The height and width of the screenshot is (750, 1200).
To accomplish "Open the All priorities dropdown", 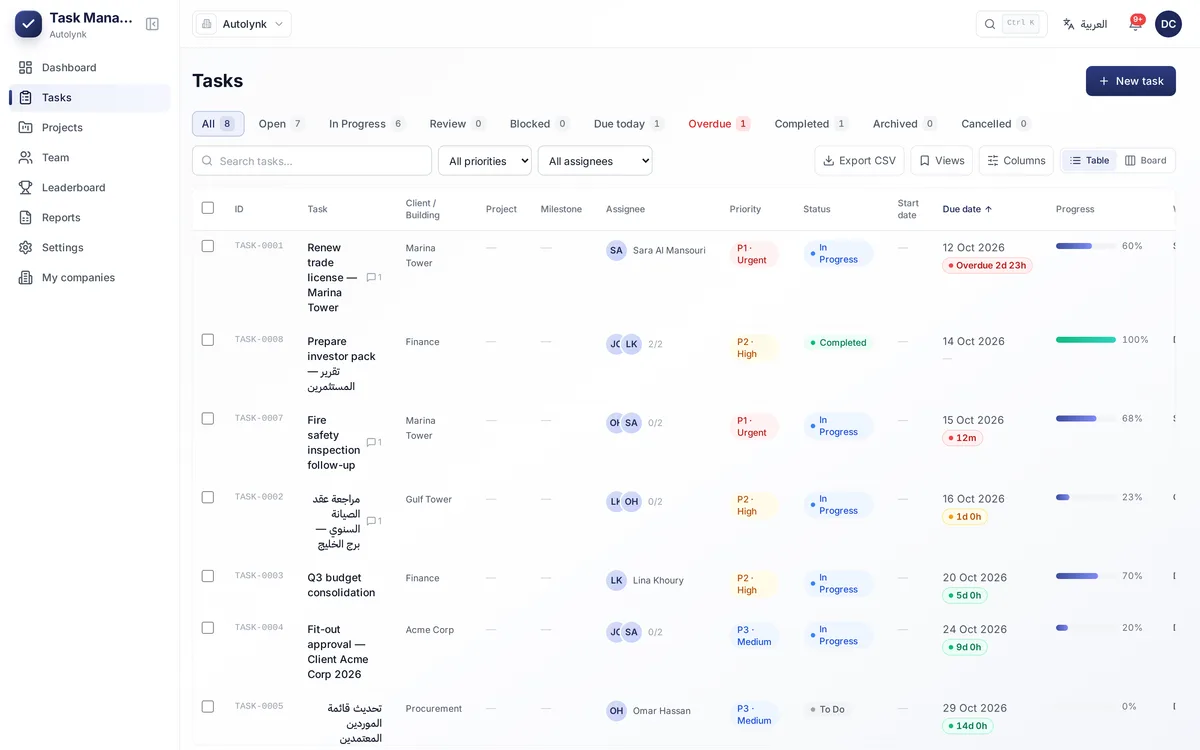I will (485, 161).
